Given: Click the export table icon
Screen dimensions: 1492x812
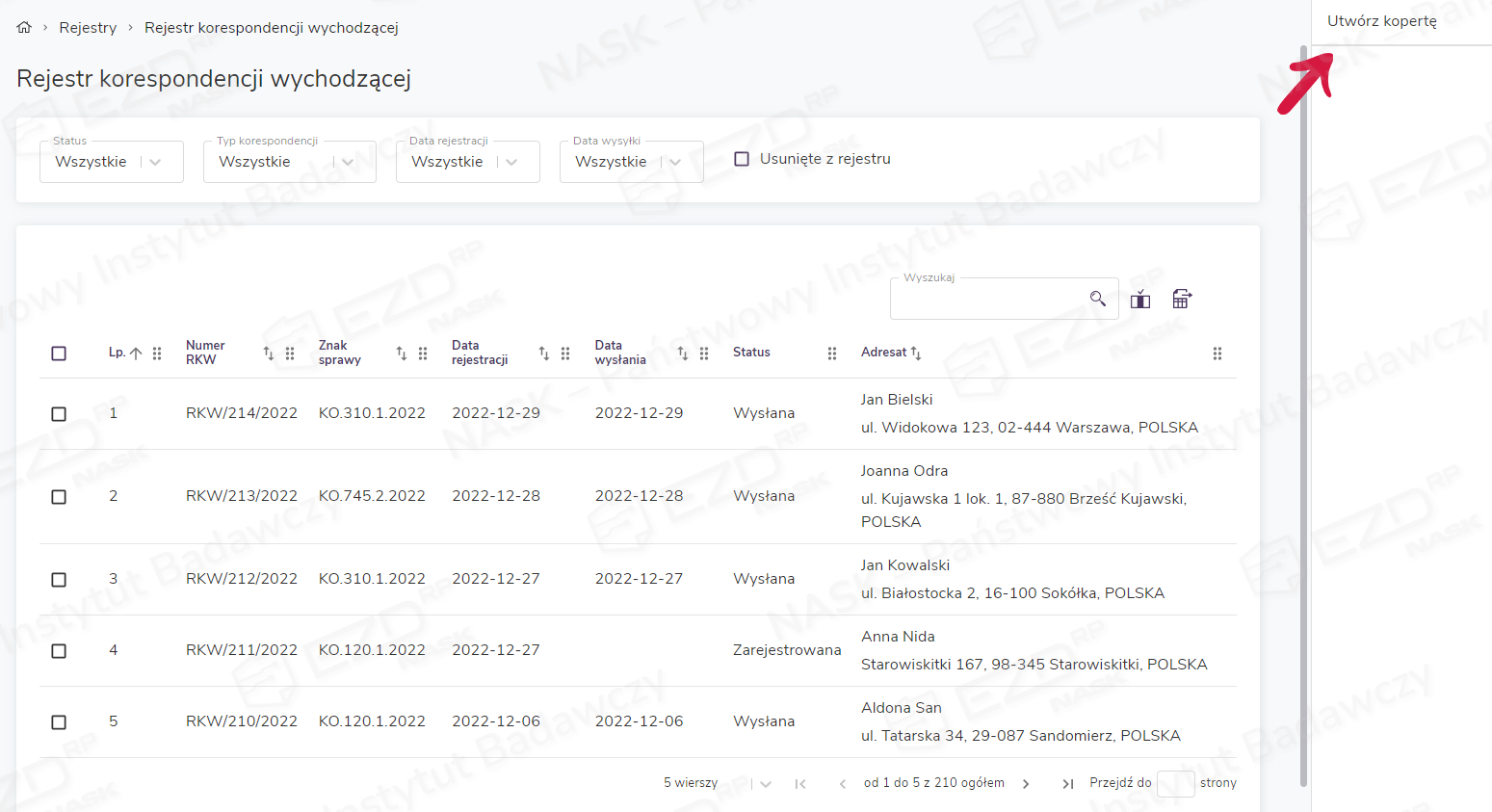Looking at the screenshot, I should [1182, 300].
